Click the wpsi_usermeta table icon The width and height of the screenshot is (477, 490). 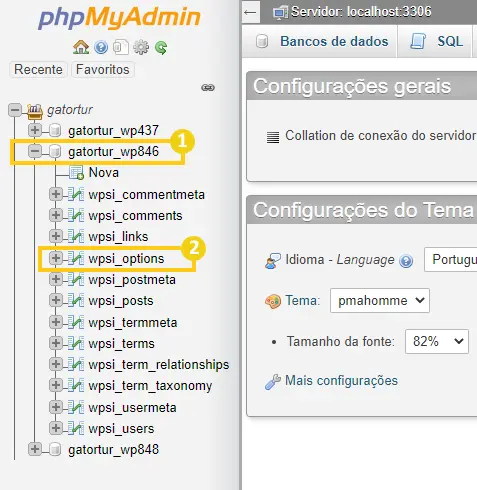pos(76,407)
